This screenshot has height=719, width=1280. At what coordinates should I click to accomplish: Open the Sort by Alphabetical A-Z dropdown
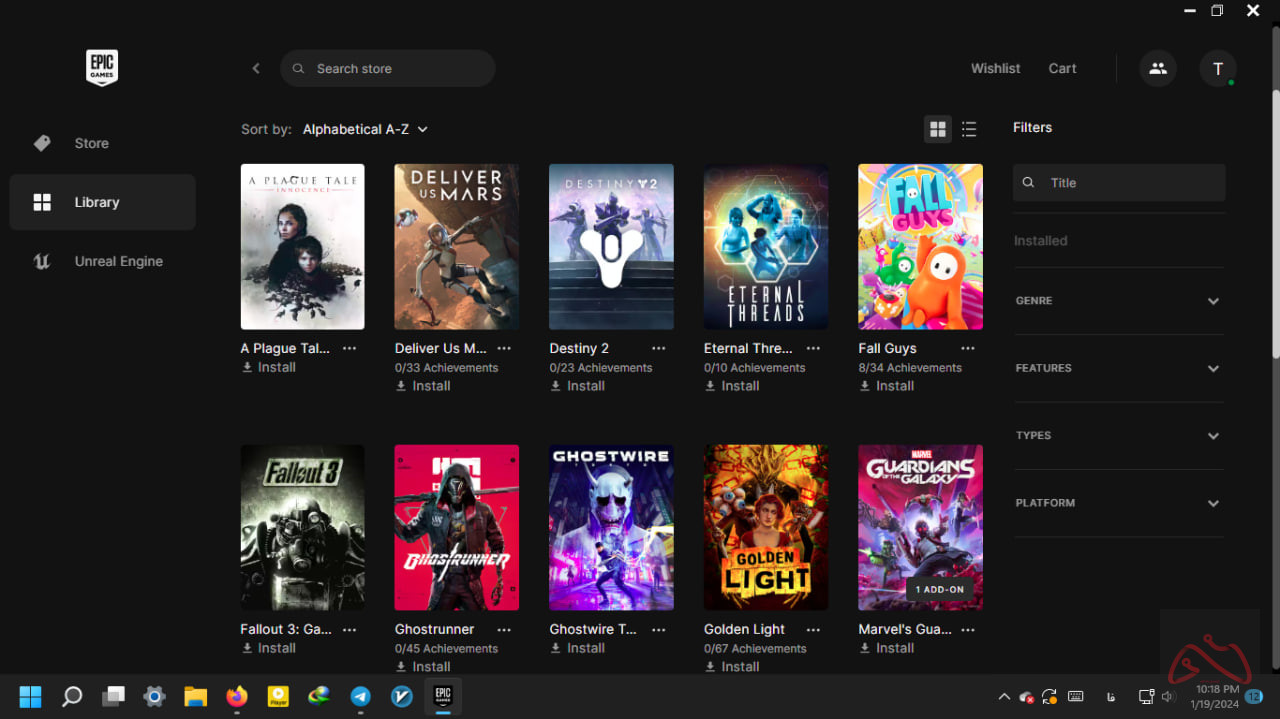[x=365, y=129]
